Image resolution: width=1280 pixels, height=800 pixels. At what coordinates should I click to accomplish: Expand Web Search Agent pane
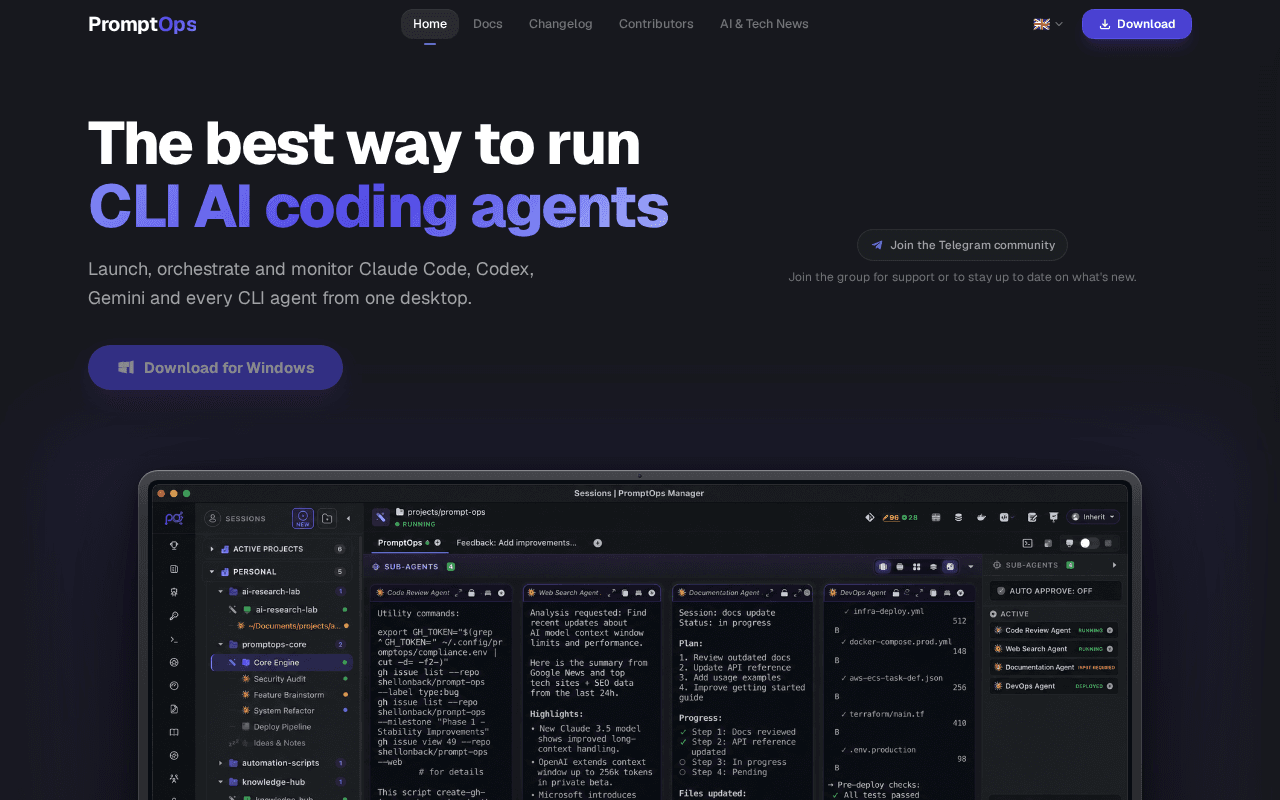pos(611,593)
